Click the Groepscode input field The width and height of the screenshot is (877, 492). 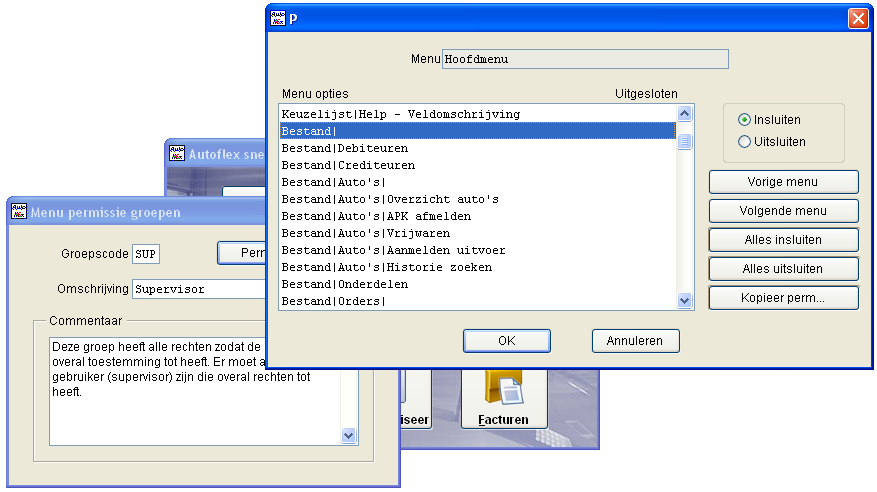(147, 254)
